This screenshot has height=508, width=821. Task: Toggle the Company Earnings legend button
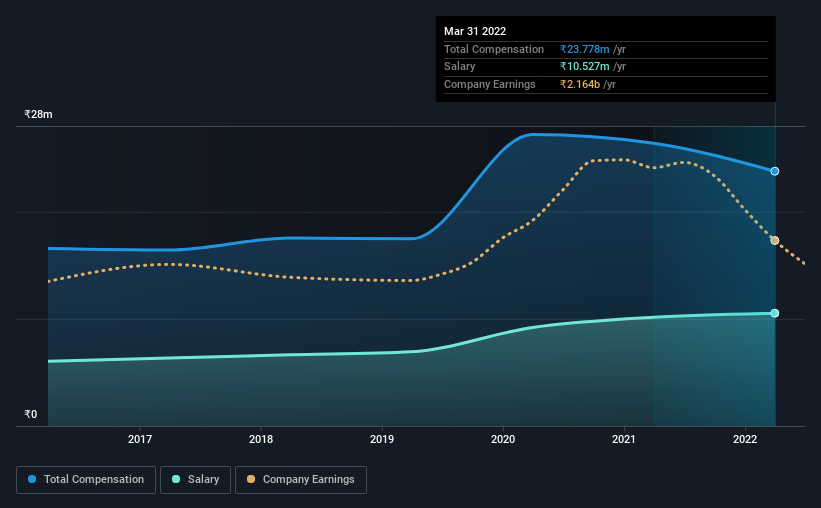pyautogui.click(x=301, y=479)
